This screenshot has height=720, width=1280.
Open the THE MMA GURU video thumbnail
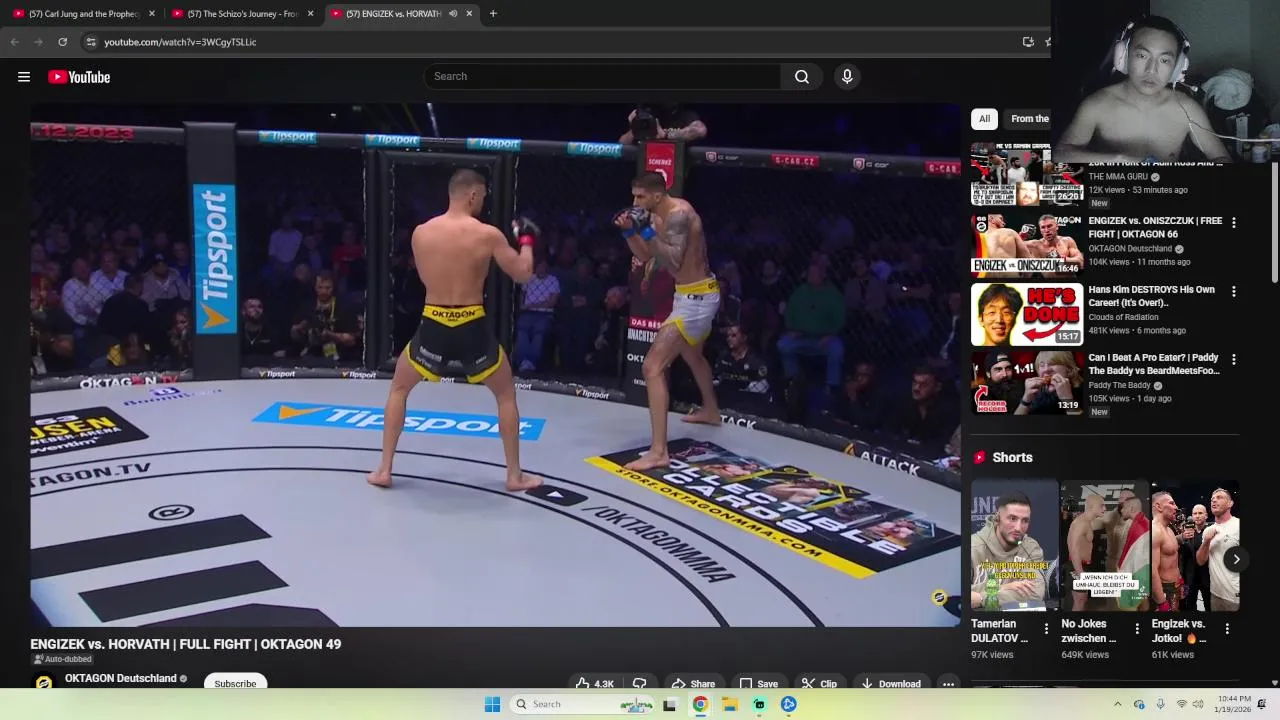coord(1026,175)
